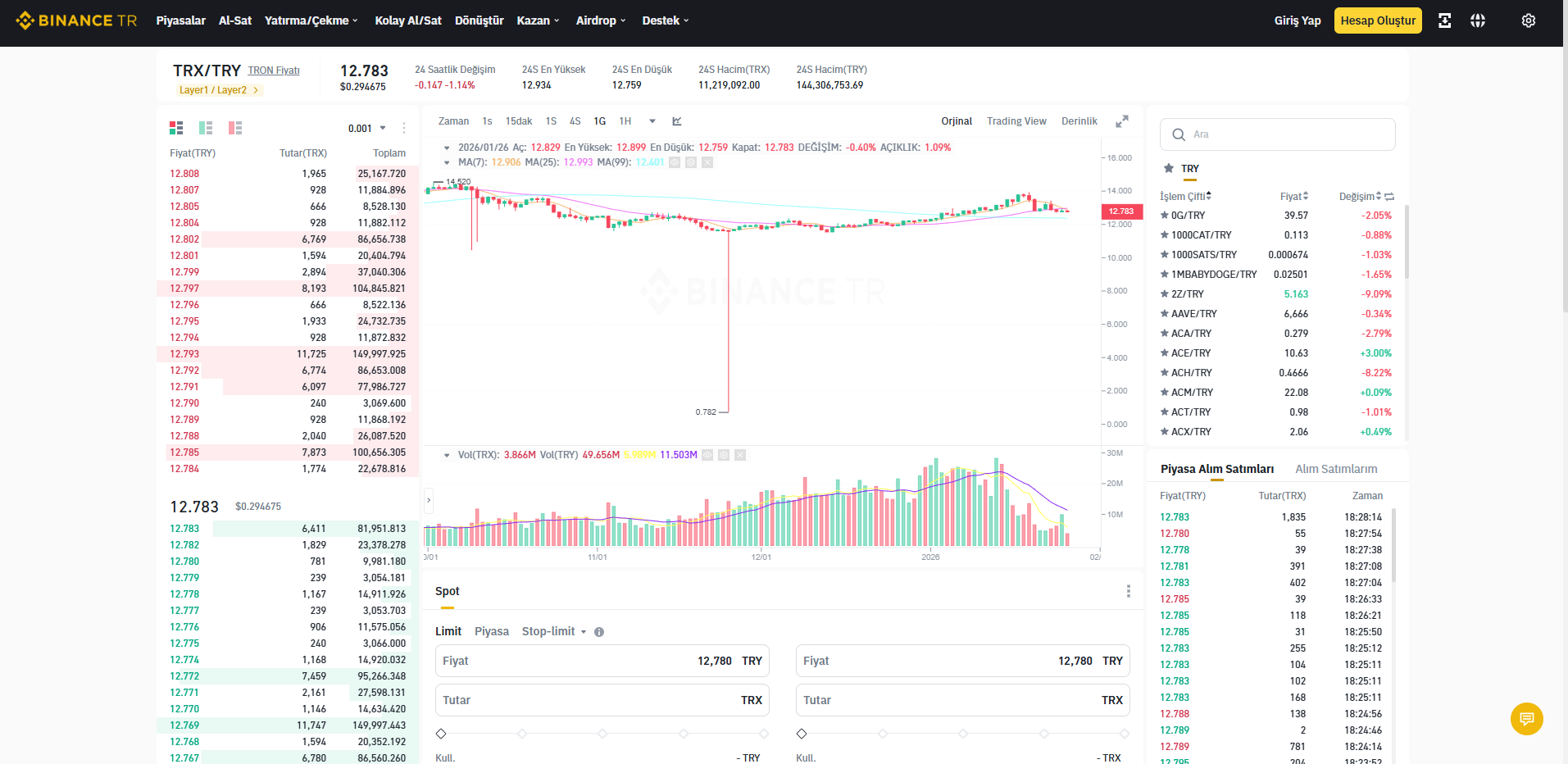Switch to the Trading View tab
Screen dimensions: 1568x764
tap(1016, 121)
